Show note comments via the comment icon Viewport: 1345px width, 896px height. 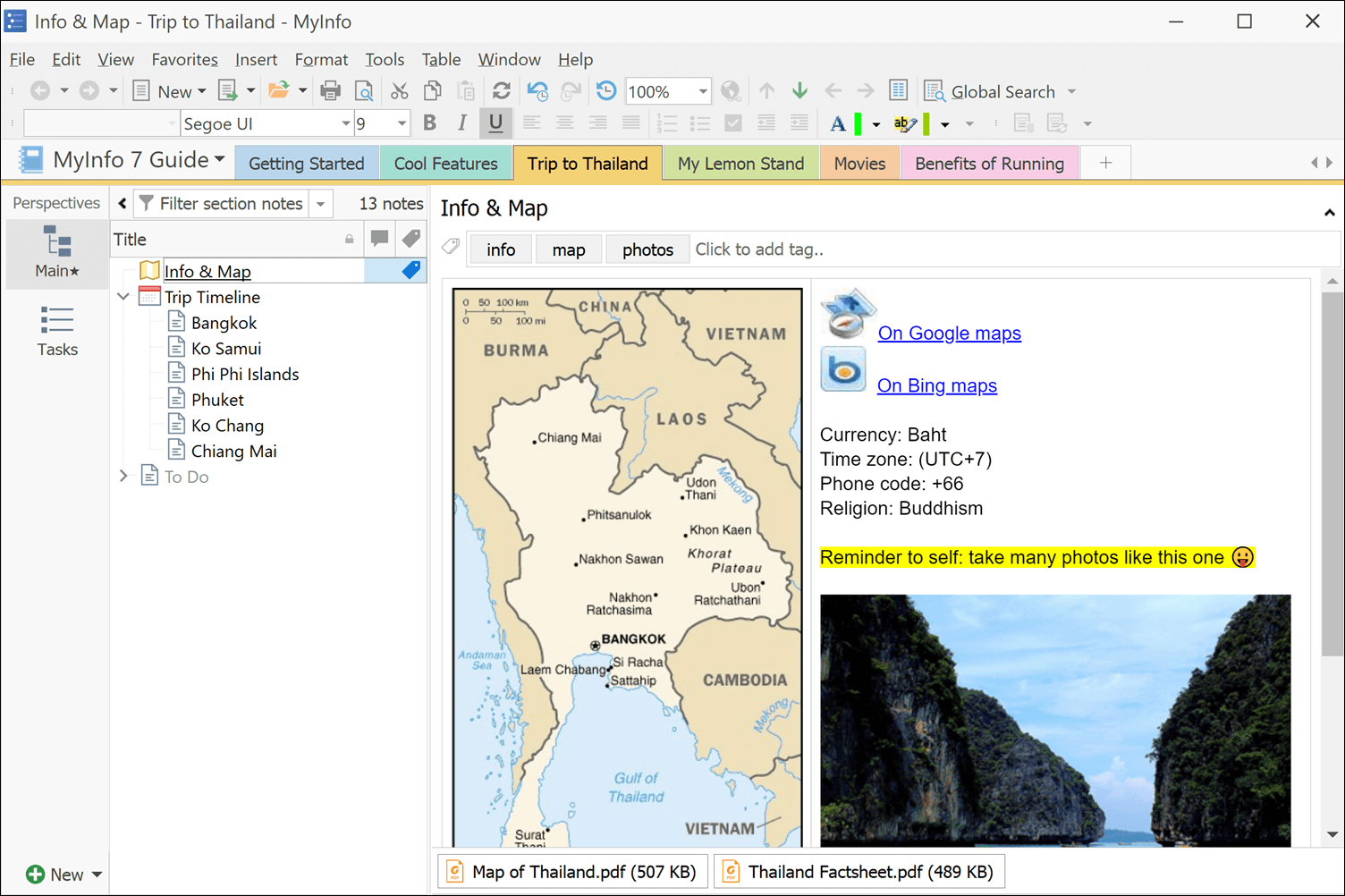(379, 239)
